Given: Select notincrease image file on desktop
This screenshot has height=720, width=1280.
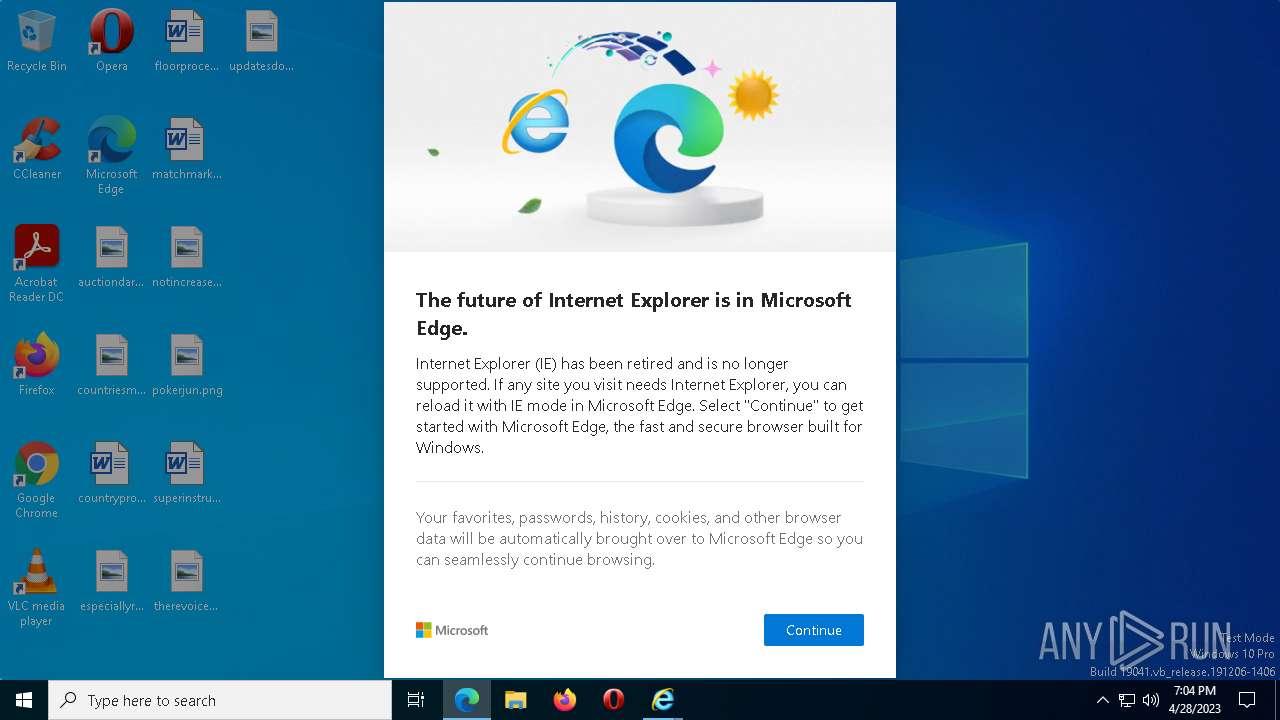Looking at the screenshot, I should click(x=186, y=257).
